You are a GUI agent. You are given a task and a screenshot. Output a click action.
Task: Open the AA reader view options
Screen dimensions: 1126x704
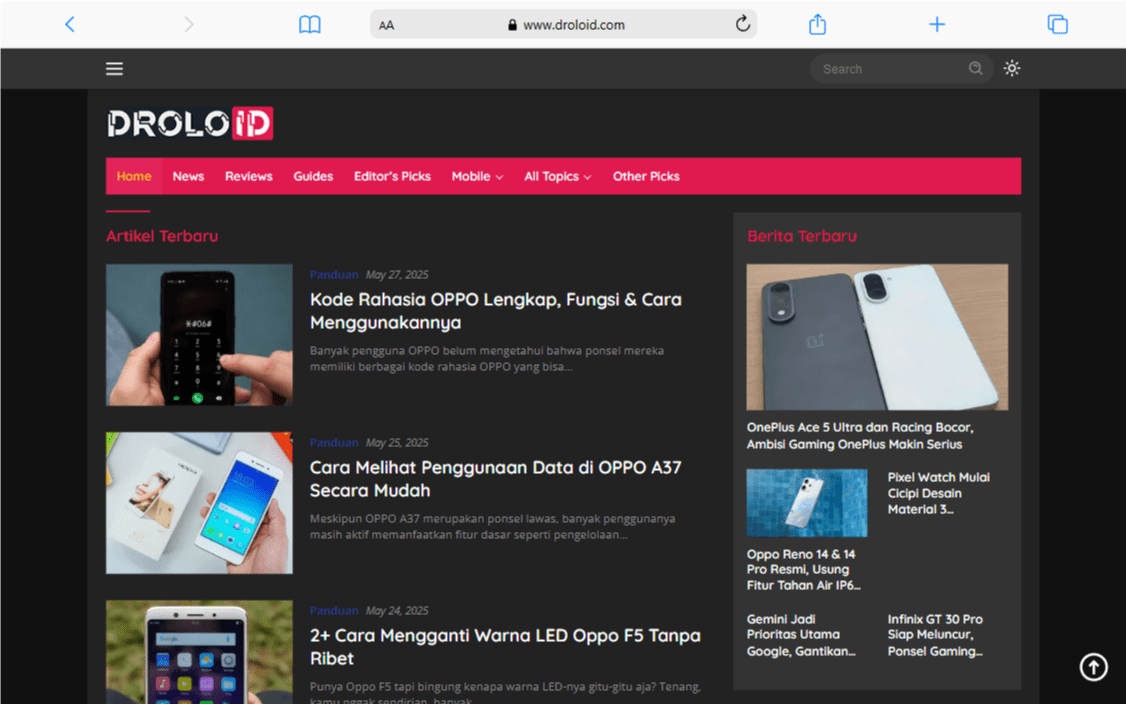coord(386,25)
